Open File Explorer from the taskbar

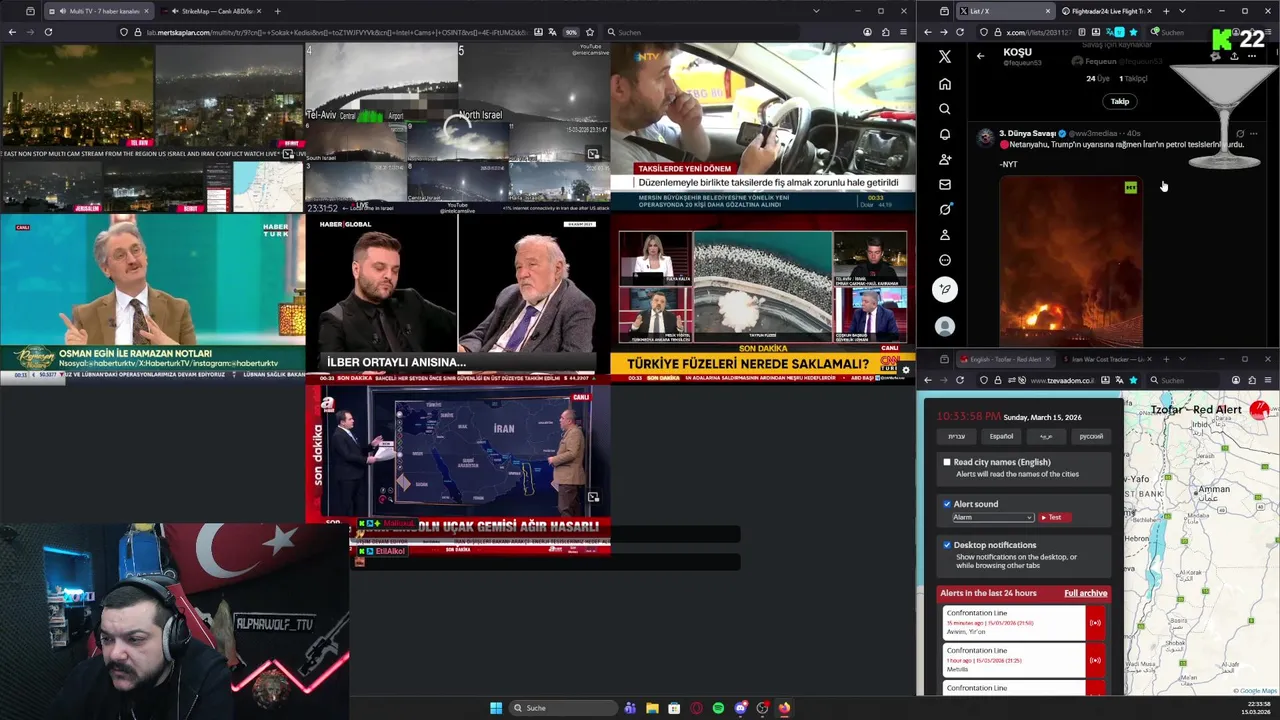point(652,708)
